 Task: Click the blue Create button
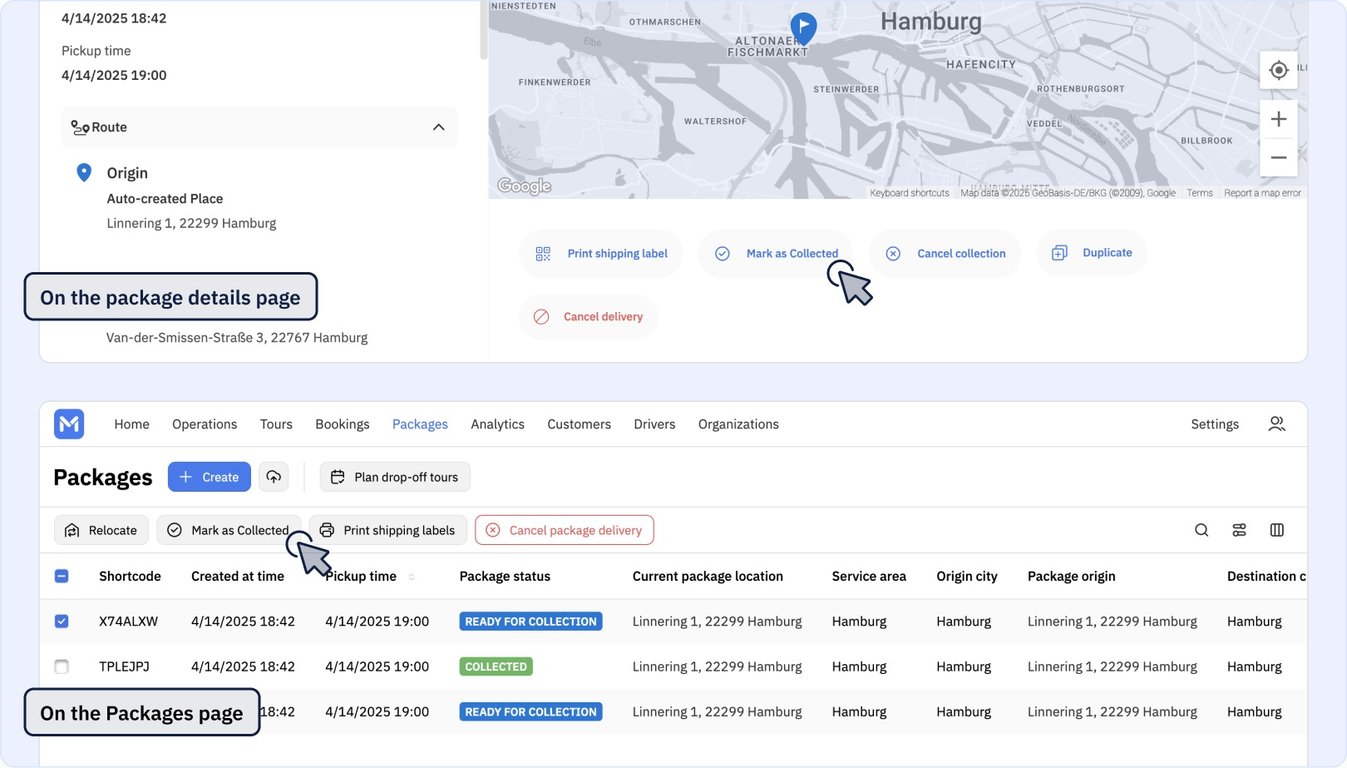coord(209,477)
